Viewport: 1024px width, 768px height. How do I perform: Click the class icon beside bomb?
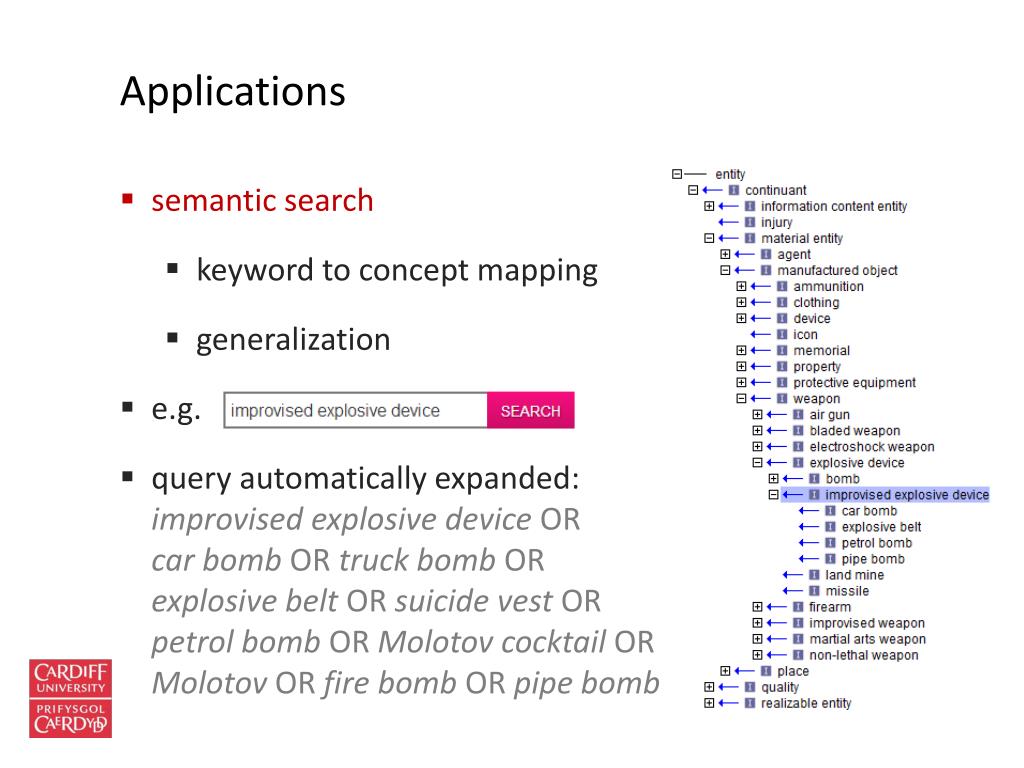[814, 479]
